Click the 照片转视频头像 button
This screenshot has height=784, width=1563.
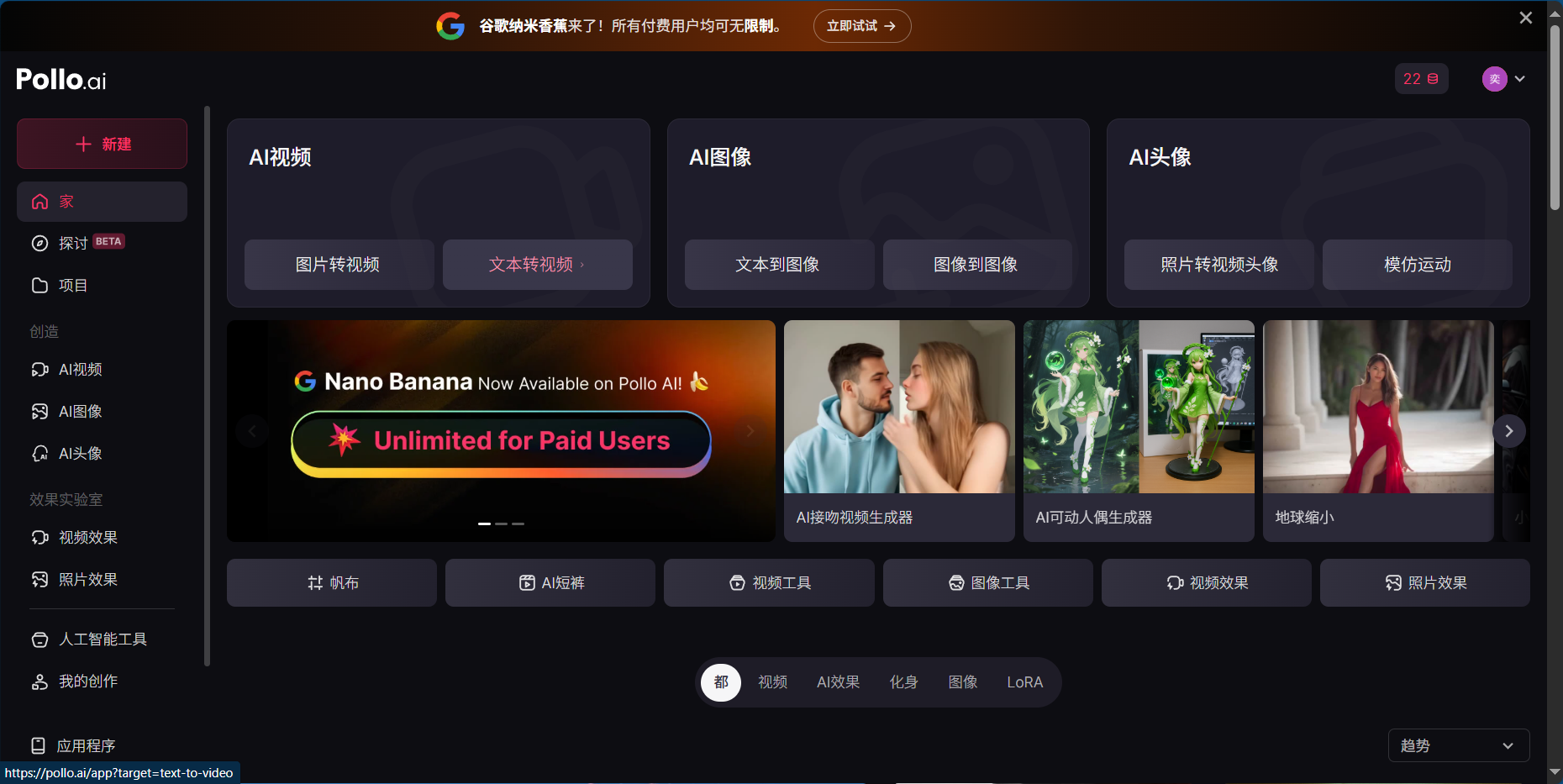coord(1218,265)
